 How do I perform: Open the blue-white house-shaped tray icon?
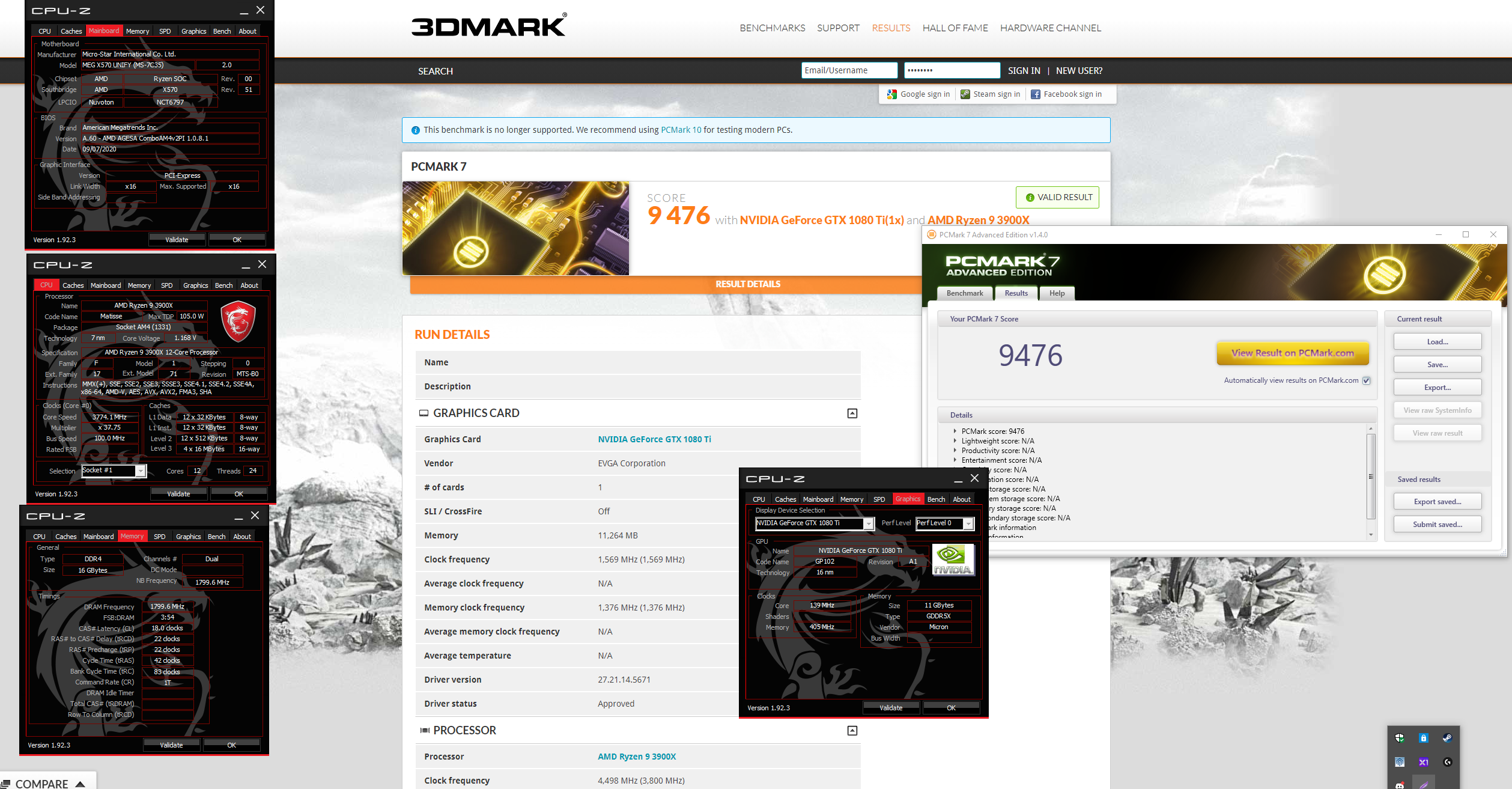tap(1400, 762)
